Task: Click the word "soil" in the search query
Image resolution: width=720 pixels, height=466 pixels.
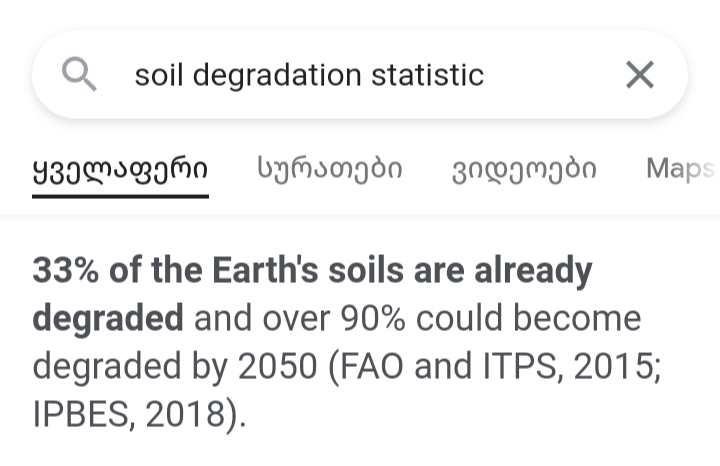Action: [159, 75]
